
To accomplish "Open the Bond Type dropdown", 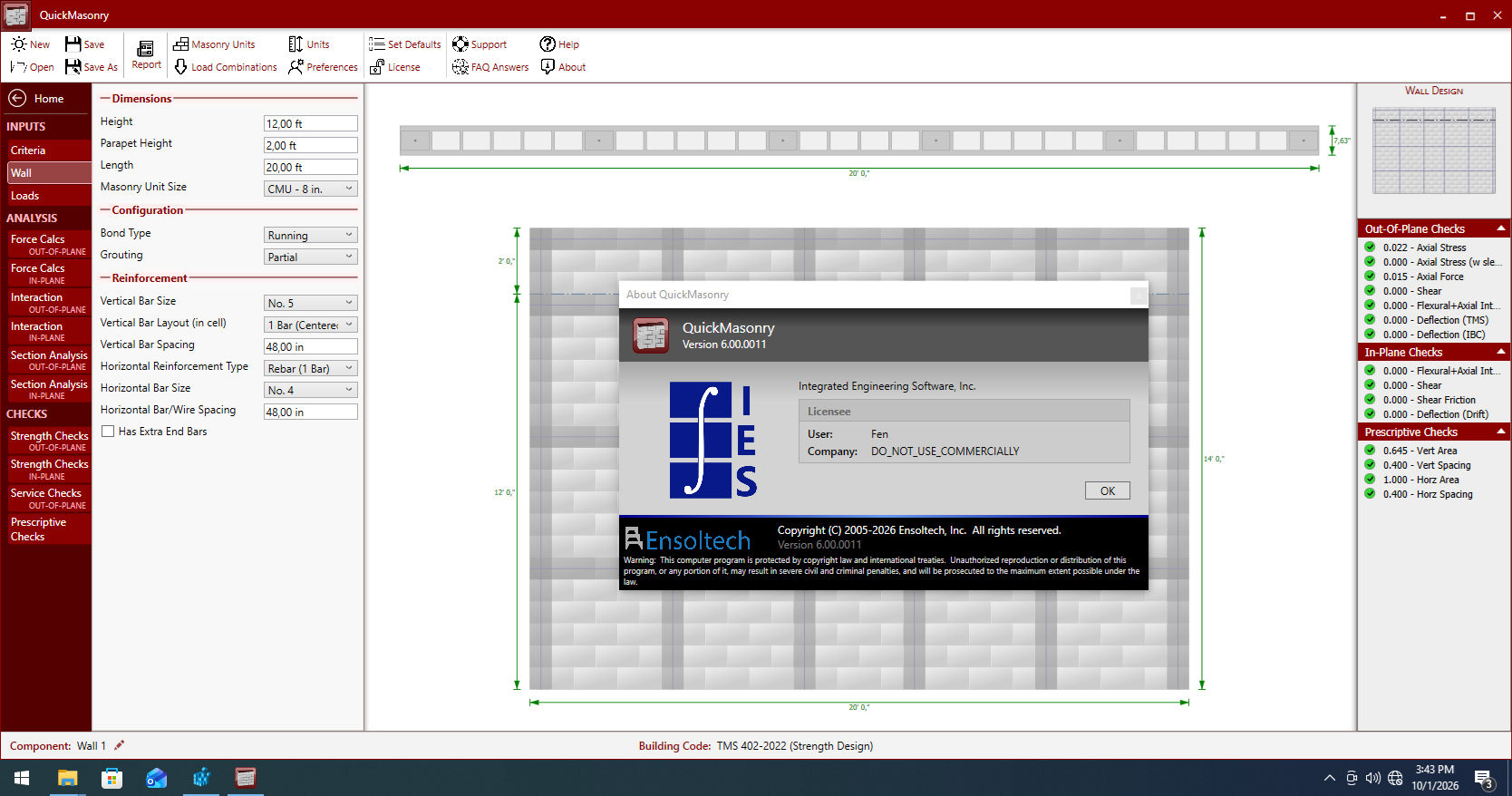I will pyautogui.click(x=311, y=235).
